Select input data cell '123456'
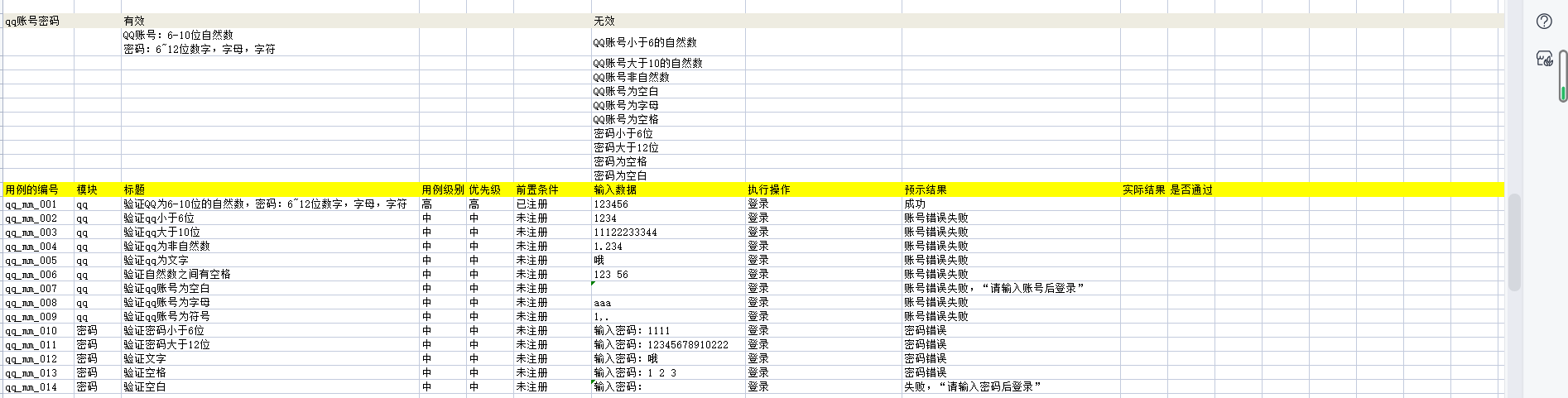The height and width of the screenshot is (398, 1568). [x=668, y=204]
